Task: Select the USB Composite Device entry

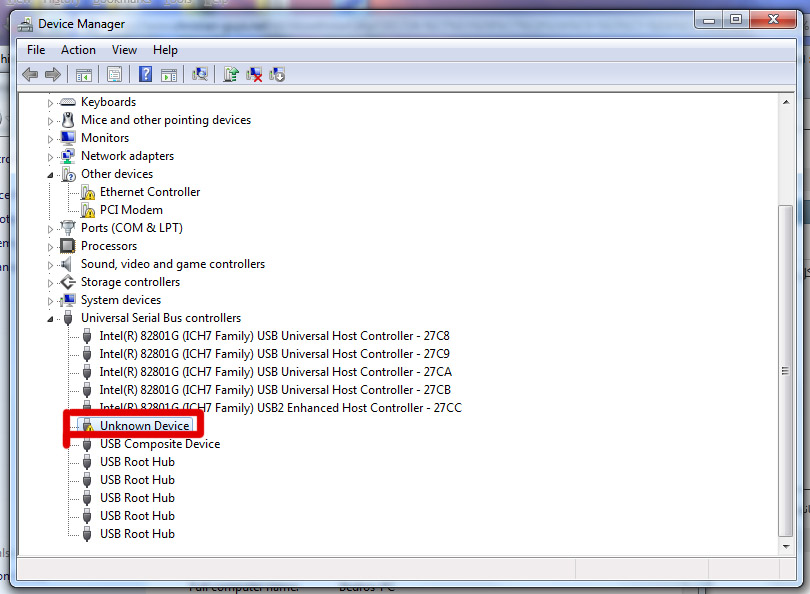Action: (x=159, y=444)
